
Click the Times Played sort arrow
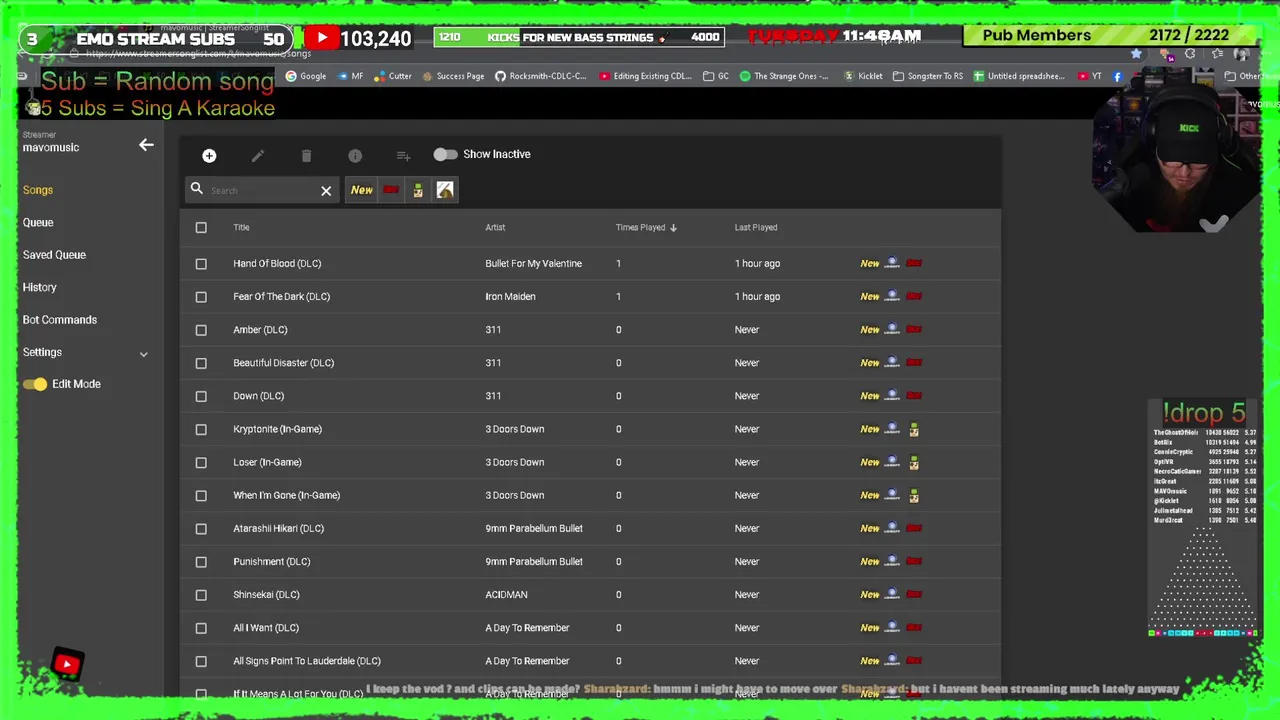[x=673, y=228]
